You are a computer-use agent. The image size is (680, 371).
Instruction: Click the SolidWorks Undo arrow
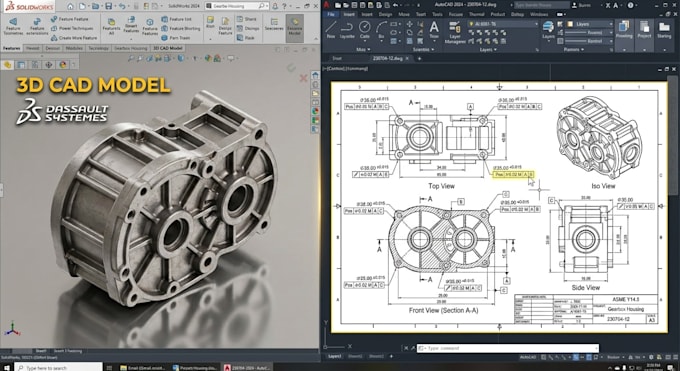(122, 6)
